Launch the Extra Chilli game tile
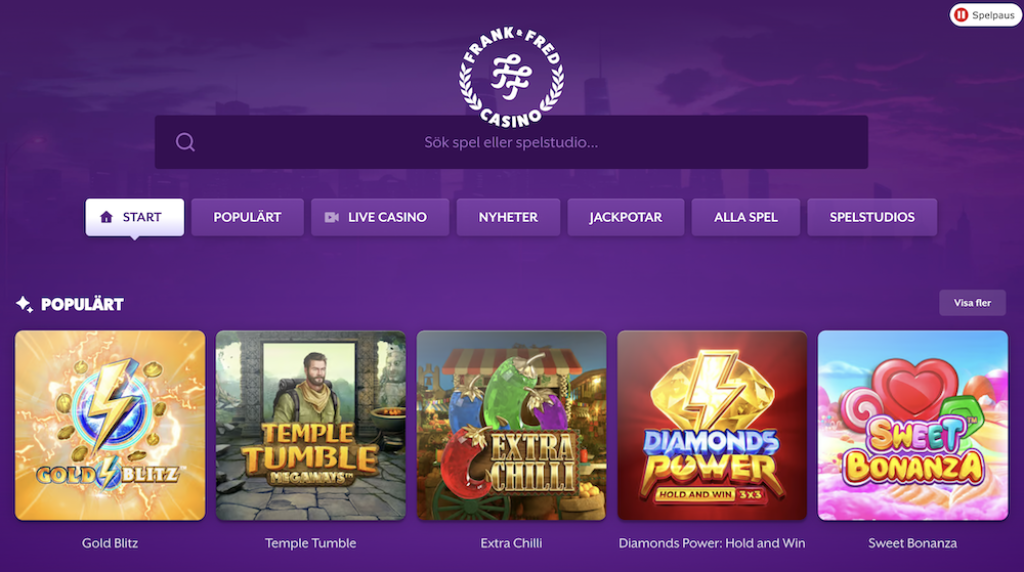 point(511,425)
